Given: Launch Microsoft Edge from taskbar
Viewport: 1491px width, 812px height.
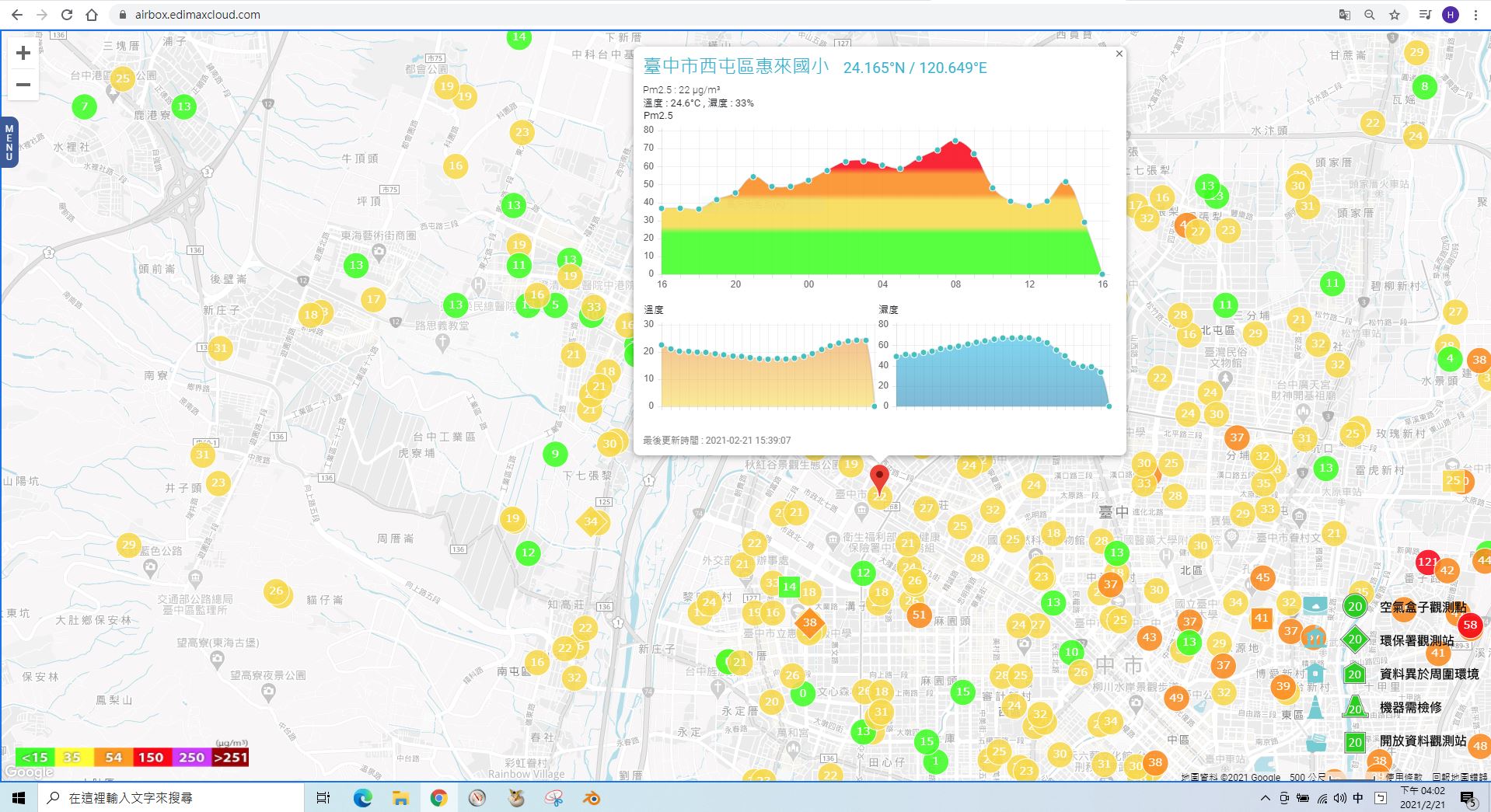Looking at the screenshot, I should (x=362, y=798).
